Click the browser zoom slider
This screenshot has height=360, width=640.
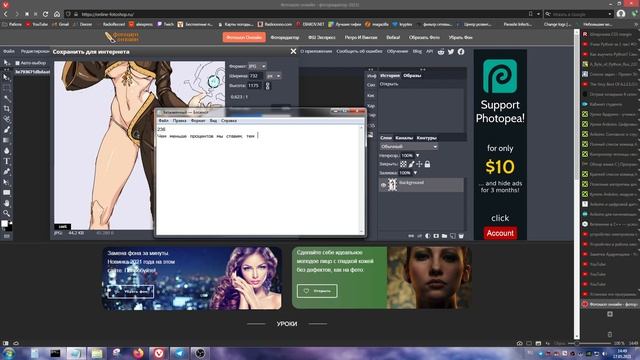[588, 343]
